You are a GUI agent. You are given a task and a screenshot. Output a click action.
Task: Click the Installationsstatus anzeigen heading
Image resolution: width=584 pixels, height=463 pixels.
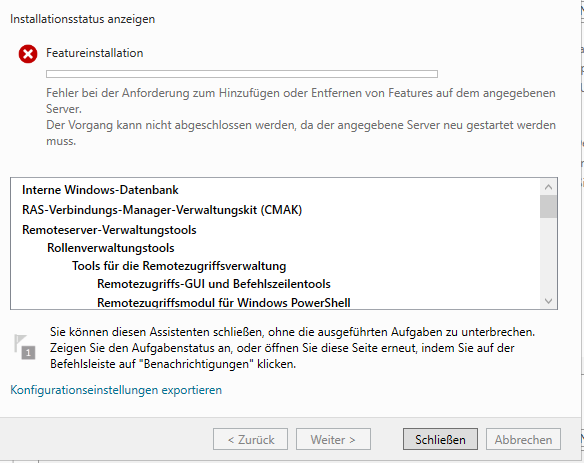click(82, 19)
